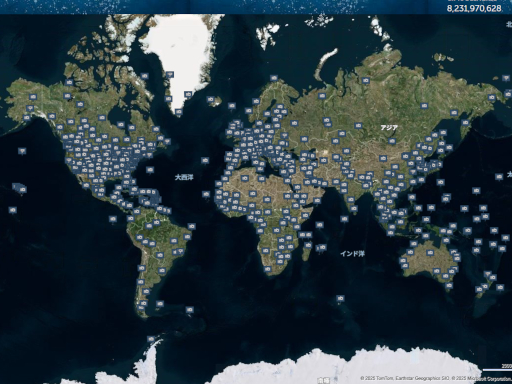Select the Yakutia marker in eastern Siberia
The height and width of the screenshot is (384, 512).
tap(424, 106)
